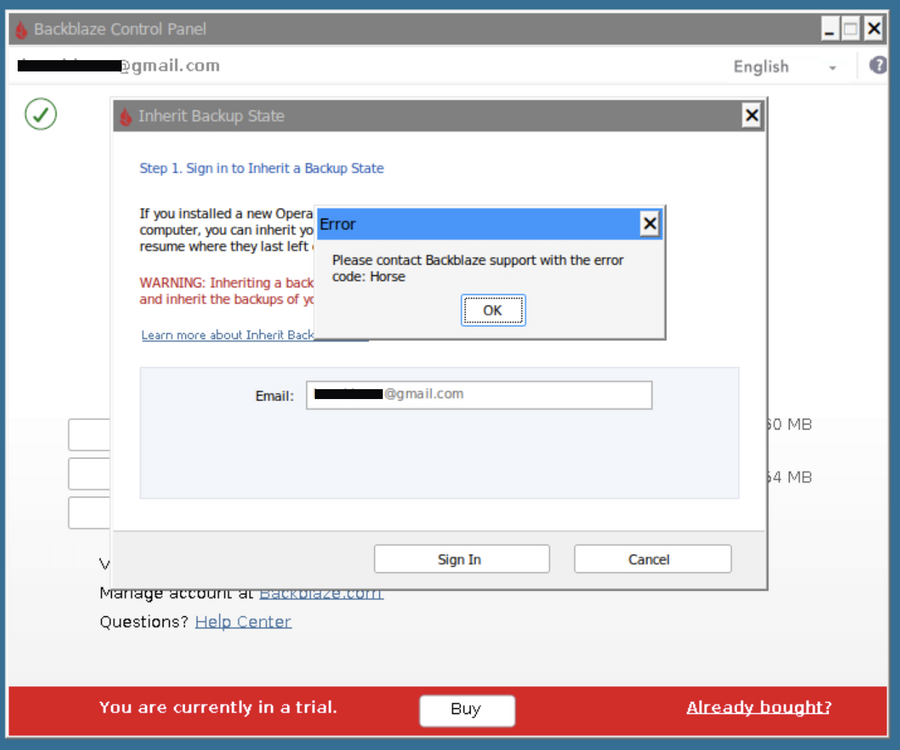Click the 'You are currently in a trial.' text
This screenshot has height=750, width=900.
tap(218, 707)
